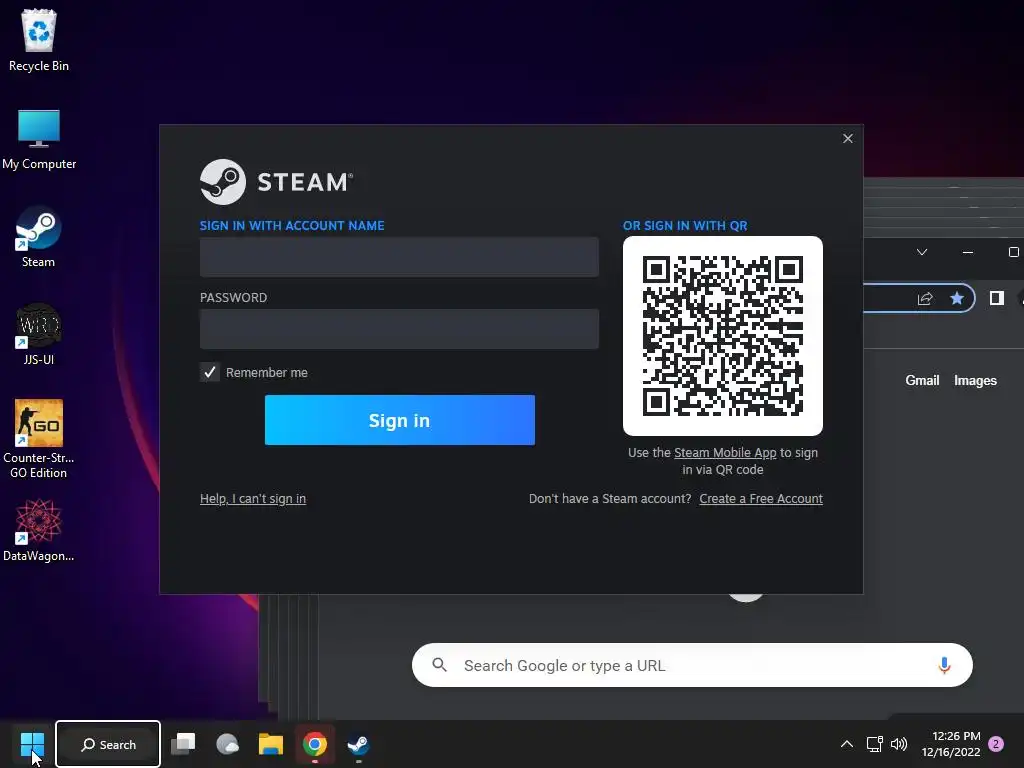The image size is (1024, 768).
Task: Toggle the Remember me checkbox
Action: (210, 372)
